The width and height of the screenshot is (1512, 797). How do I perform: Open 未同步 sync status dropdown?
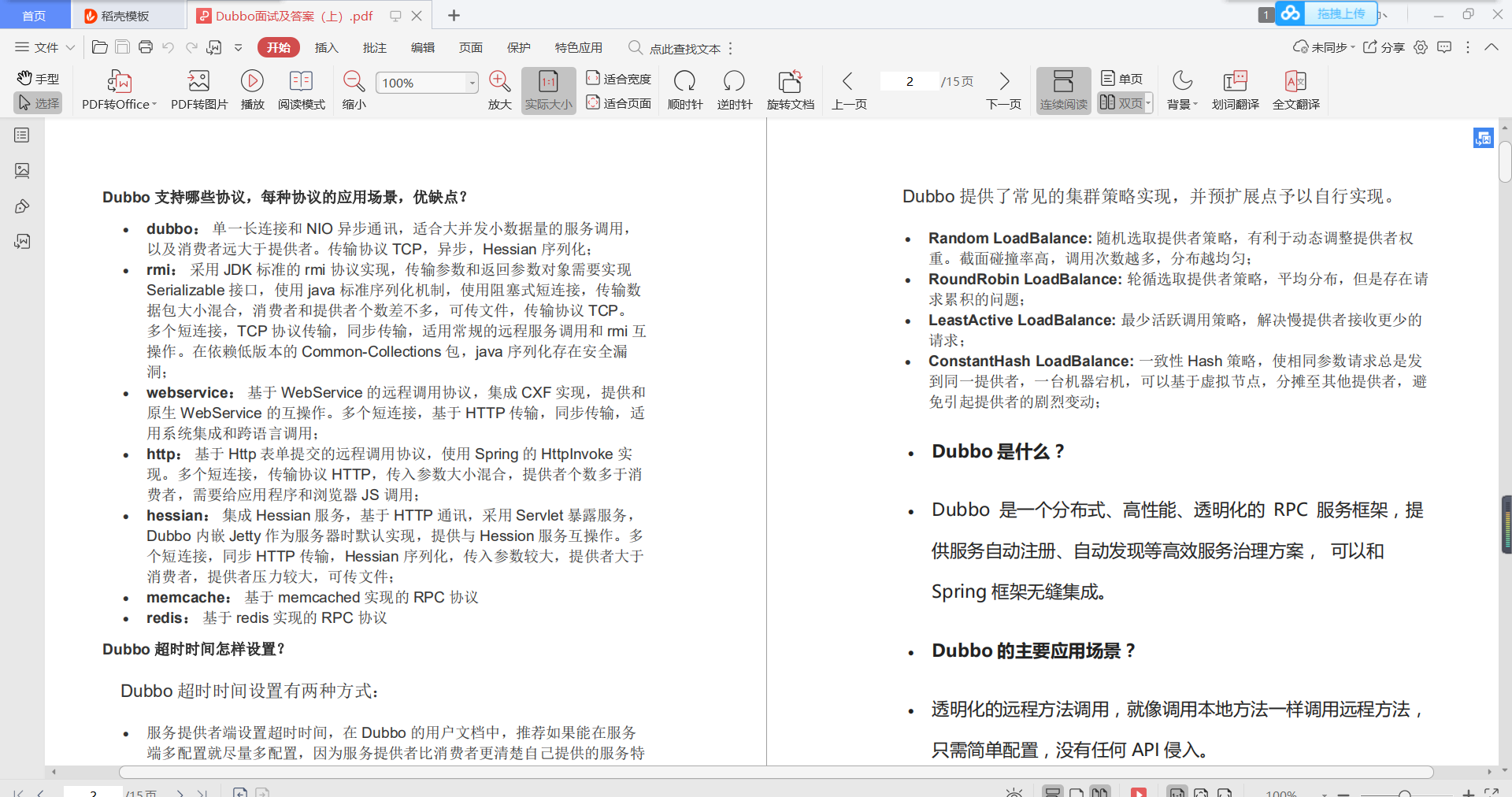[x=1325, y=47]
